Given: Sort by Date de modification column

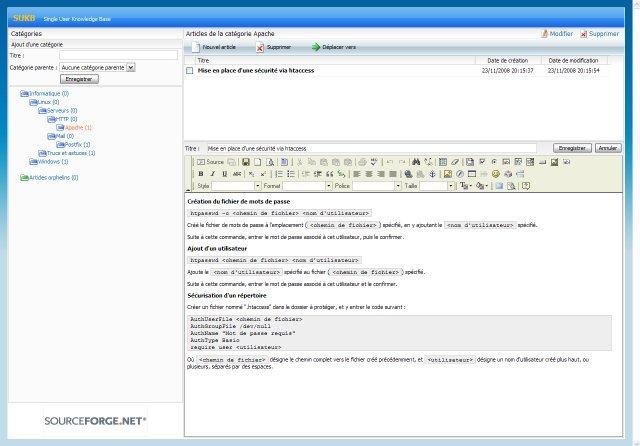Looking at the screenshot, I should (x=573, y=60).
